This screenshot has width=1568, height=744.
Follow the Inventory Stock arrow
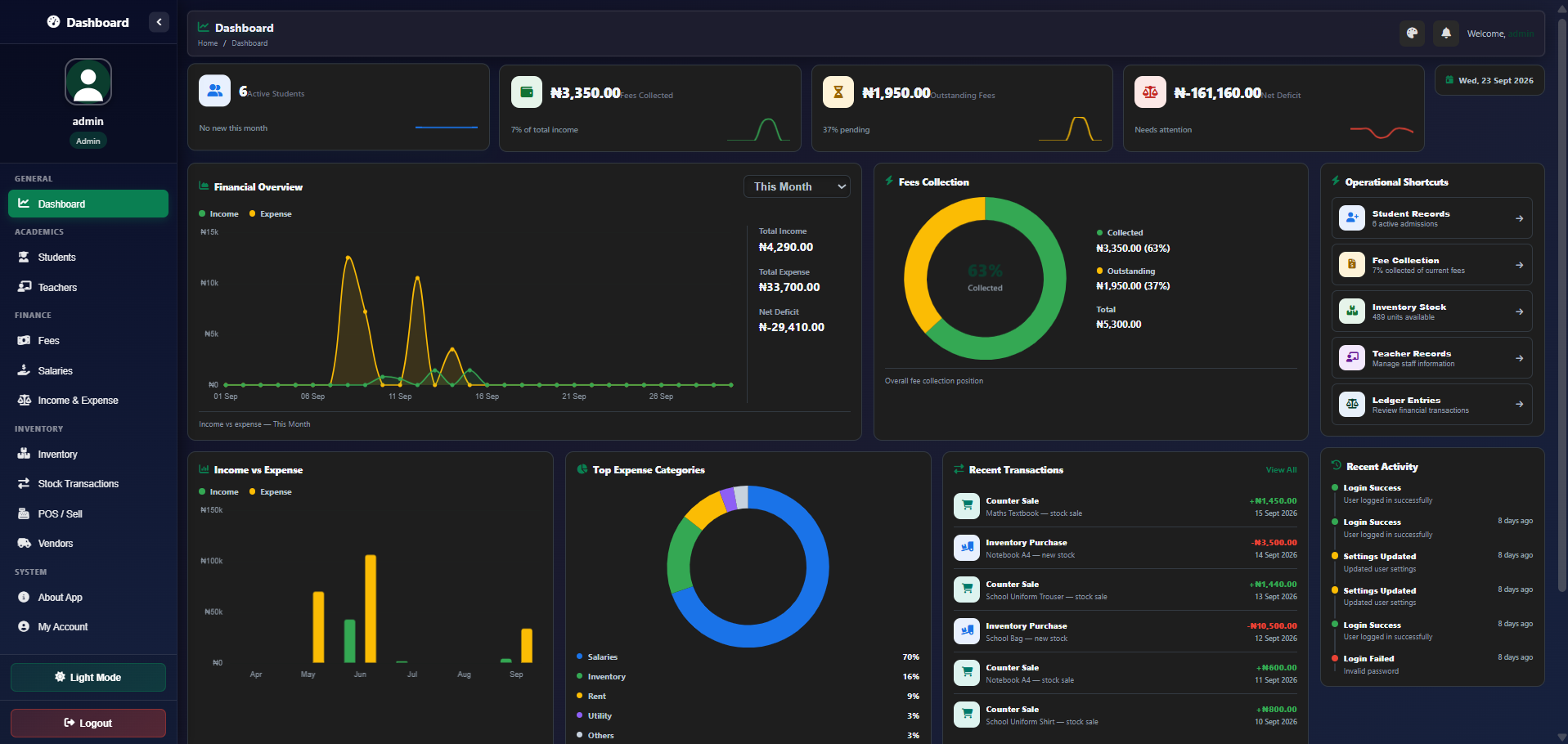click(x=1519, y=311)
